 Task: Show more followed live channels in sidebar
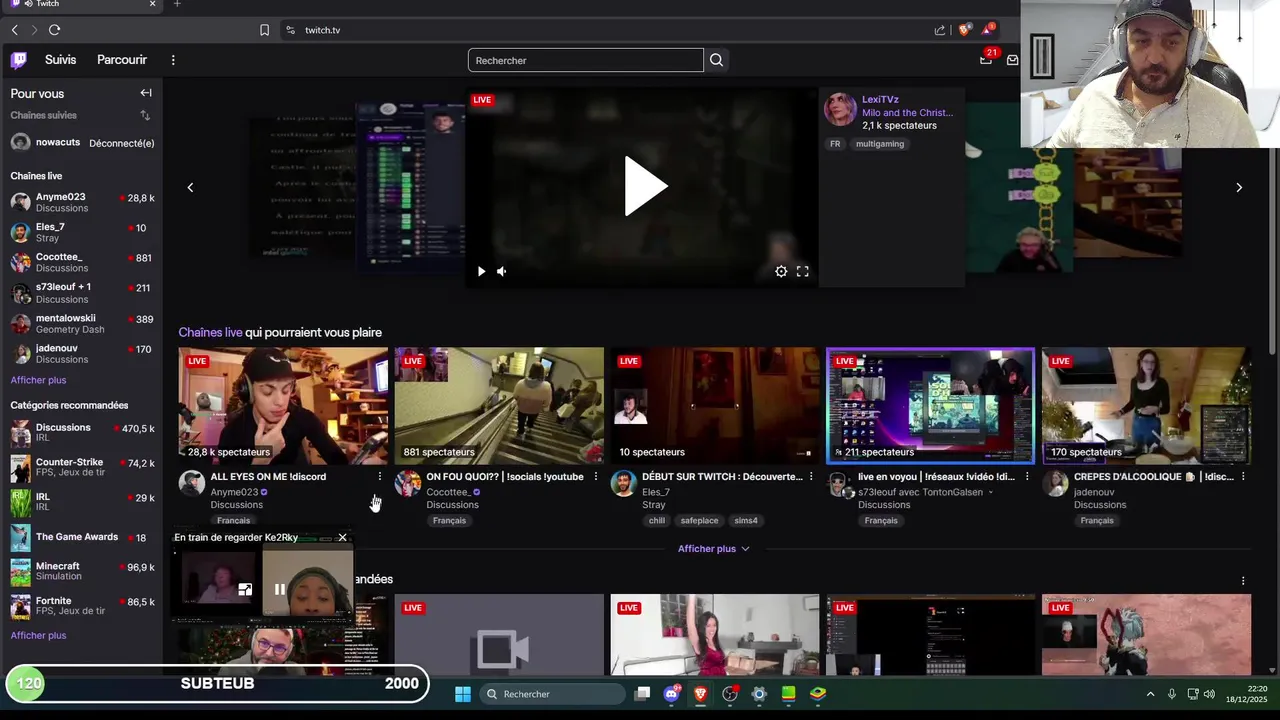click(x=38, y=380)
